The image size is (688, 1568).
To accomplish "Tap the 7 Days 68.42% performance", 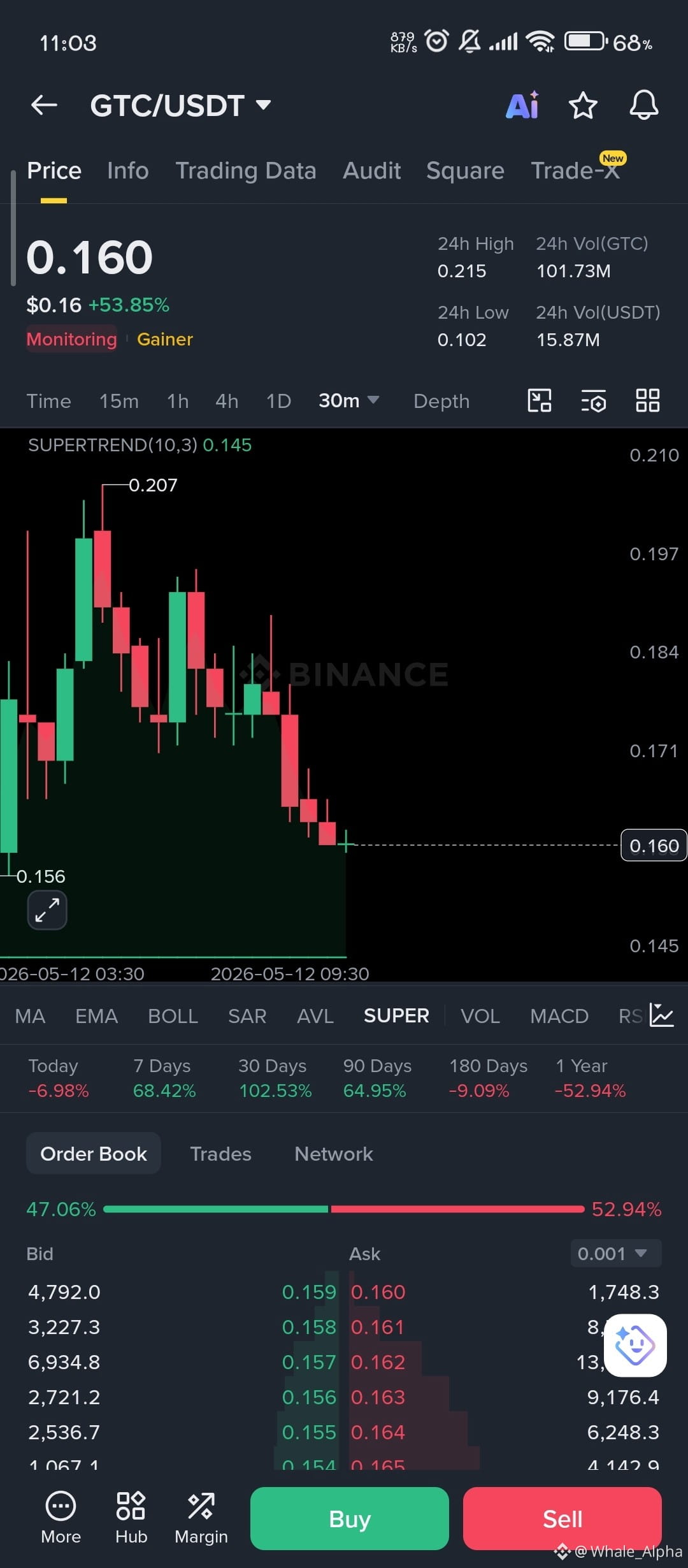I will coord(164,1078).
